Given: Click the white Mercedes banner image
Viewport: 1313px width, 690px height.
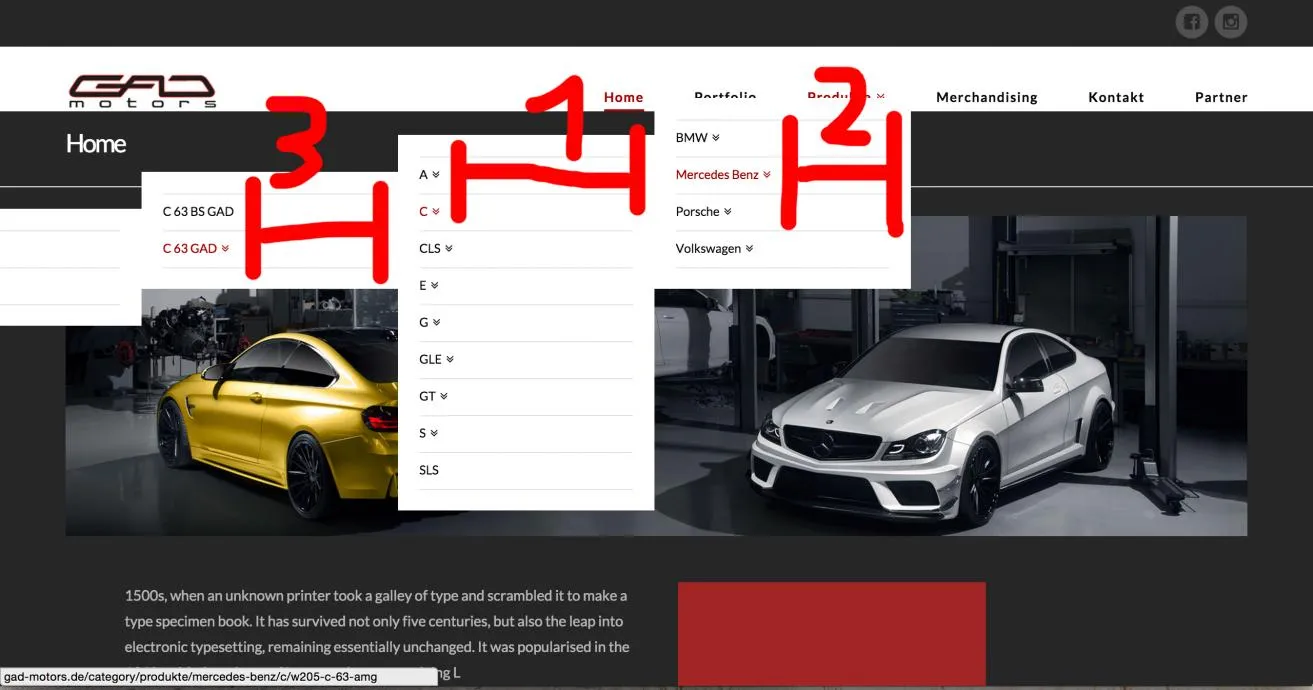Looking at the screenshot, I should 951,376.
